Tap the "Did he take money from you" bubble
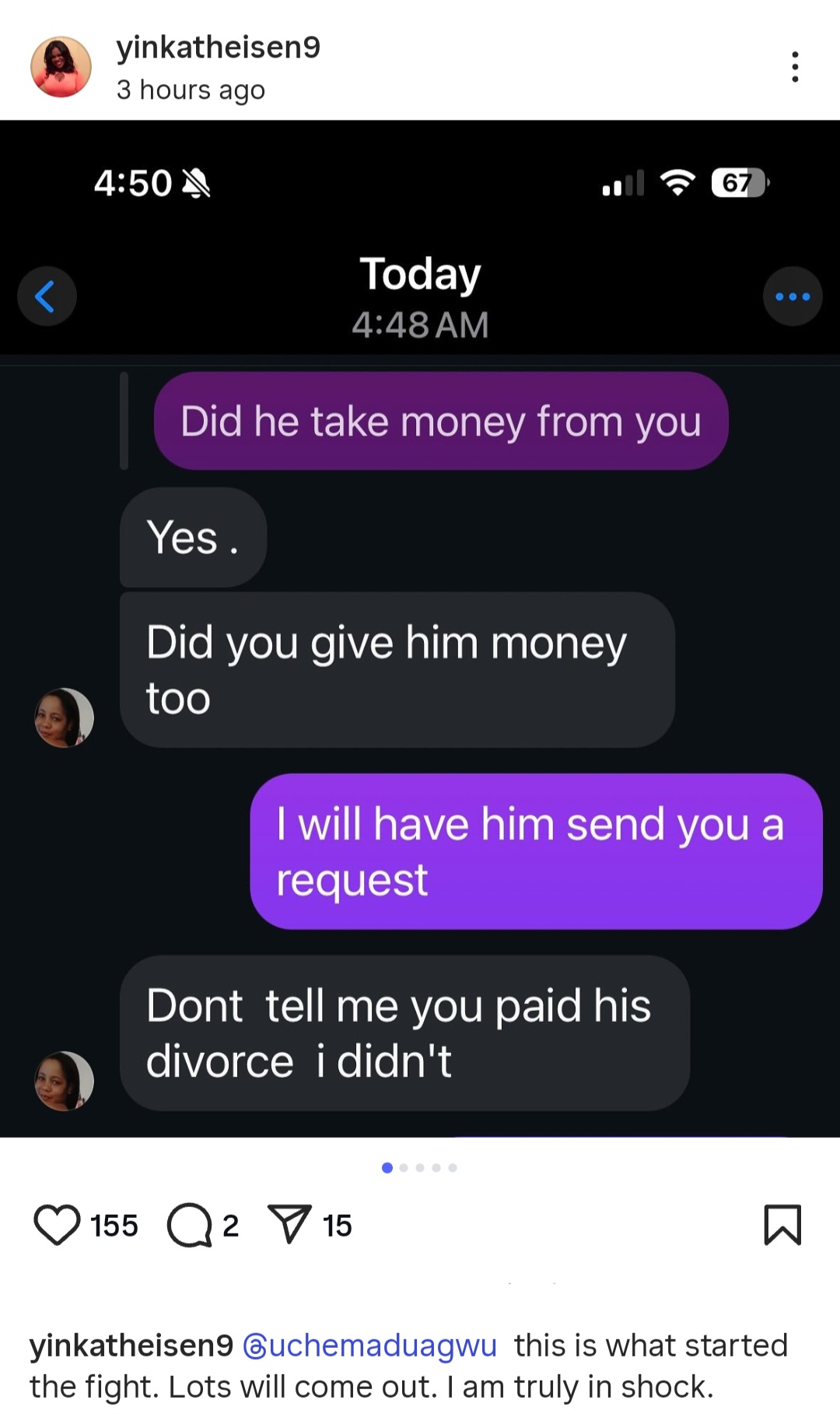840x1414 pixels. (x=441, y=421)
